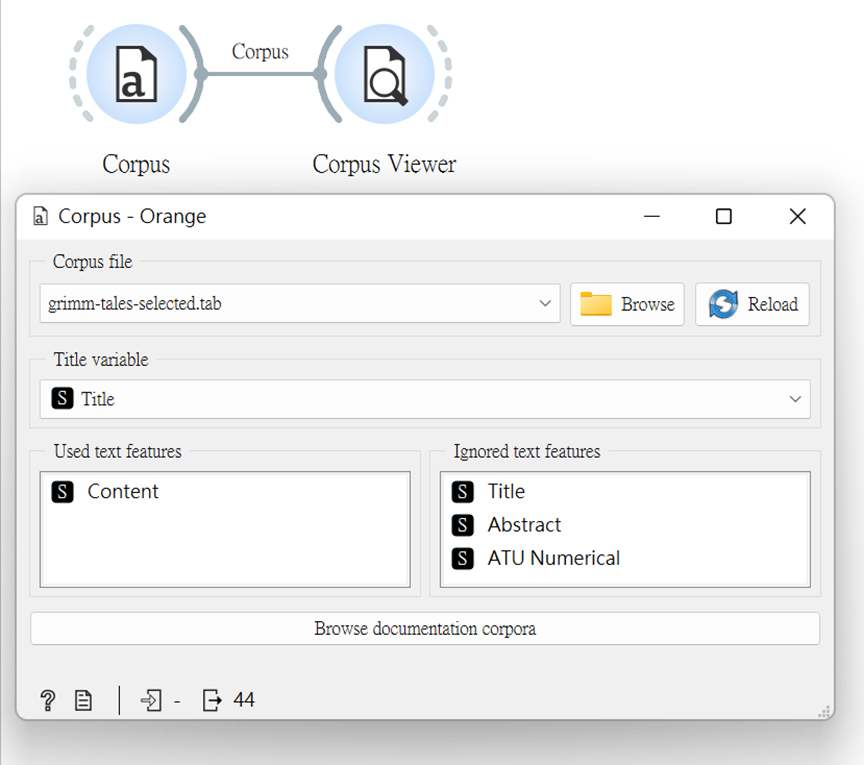Screen dimensions: 864x765
Task: Select the Corpus Viewer widget node
Action: (x=385, y=74)
